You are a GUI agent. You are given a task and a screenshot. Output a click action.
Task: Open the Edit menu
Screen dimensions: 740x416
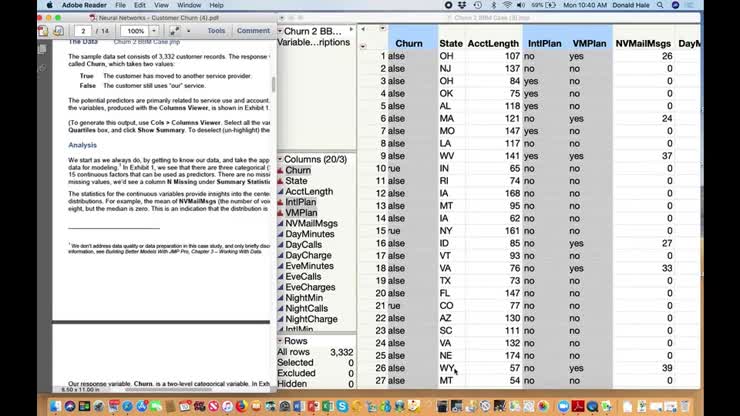140,5
